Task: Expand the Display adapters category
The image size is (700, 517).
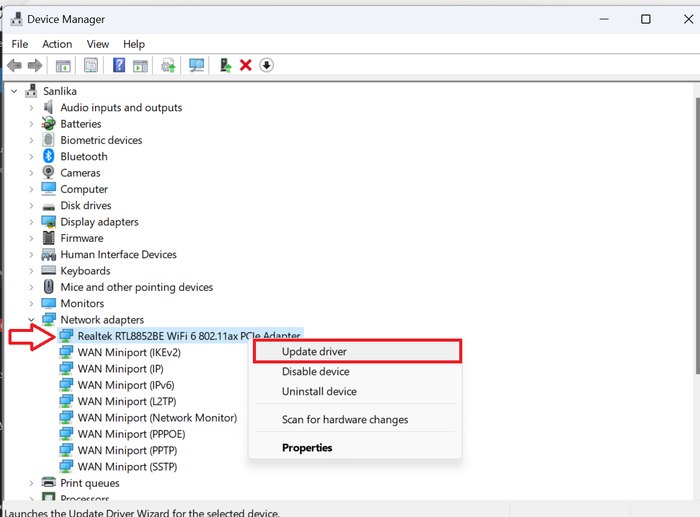Action: click(x=31, y=222)
